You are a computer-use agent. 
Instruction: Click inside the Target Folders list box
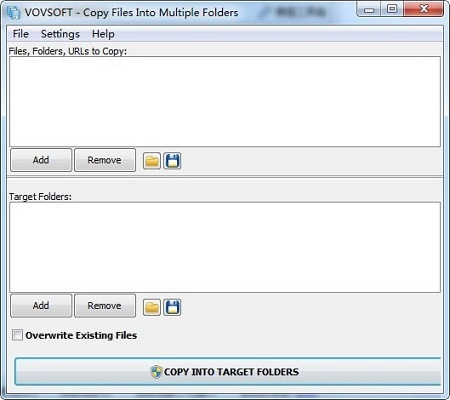(225, 247)
